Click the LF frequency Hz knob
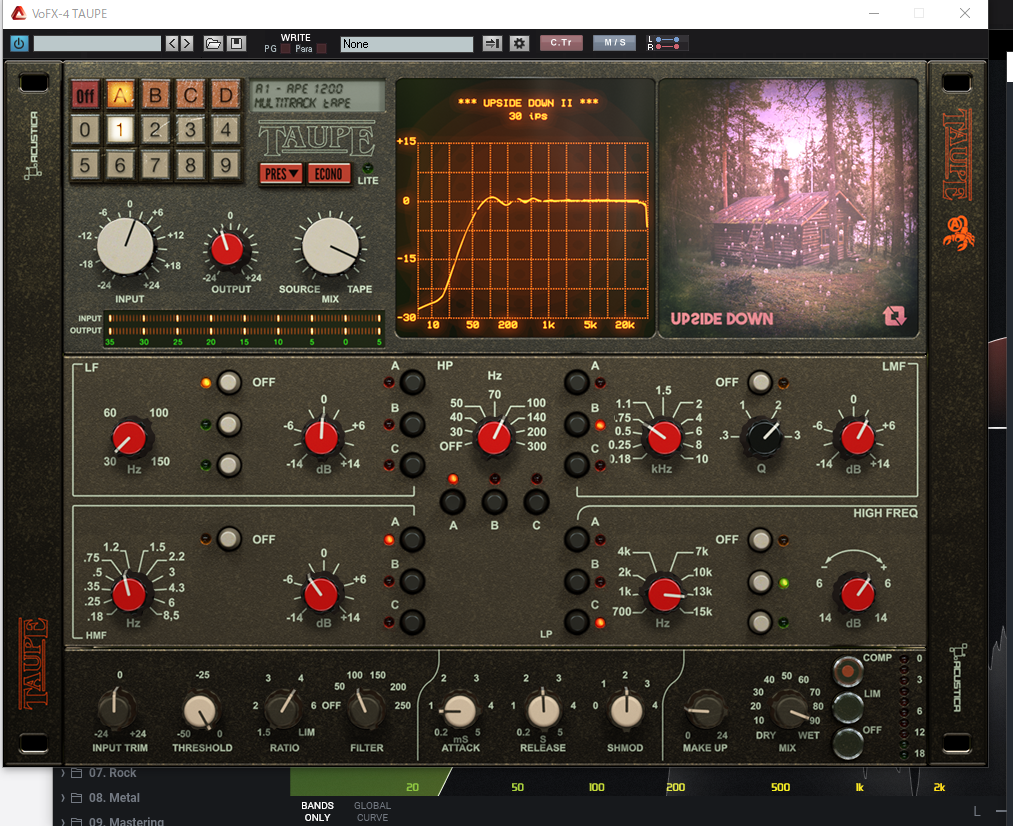 (x=129, y=439)
